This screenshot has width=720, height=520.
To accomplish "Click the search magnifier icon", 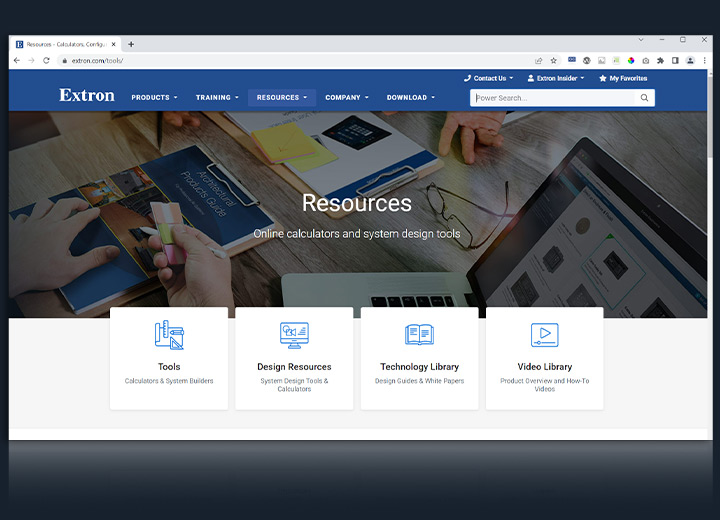I will (645, 98).
